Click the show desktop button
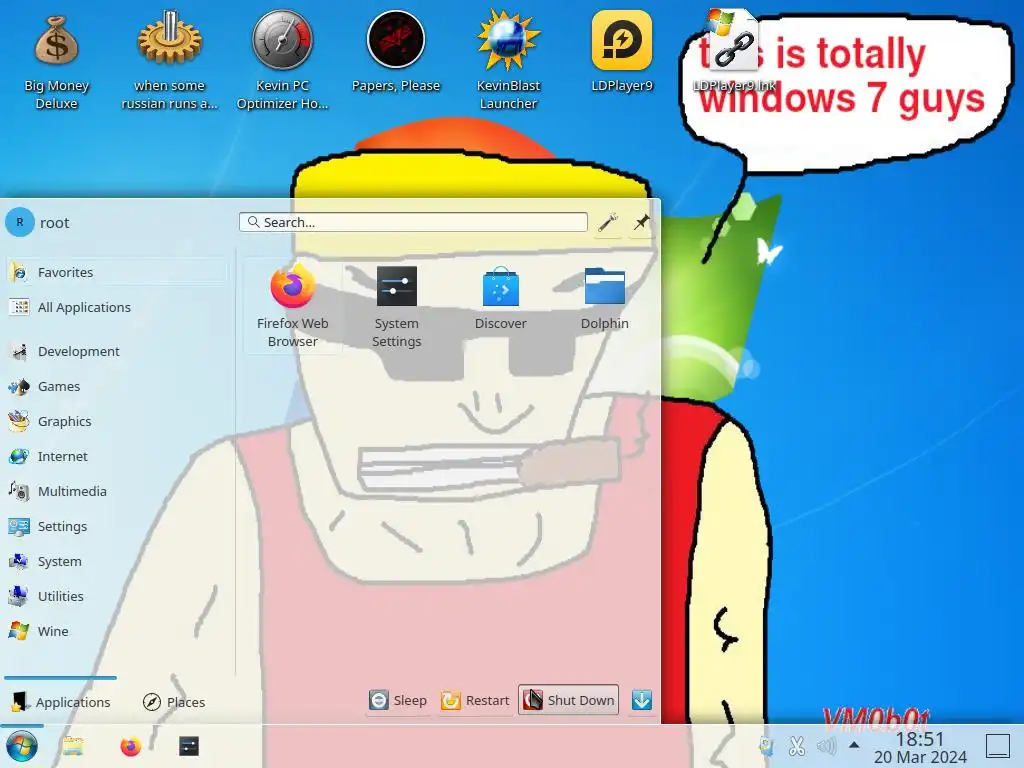 (x=998, y=746)
